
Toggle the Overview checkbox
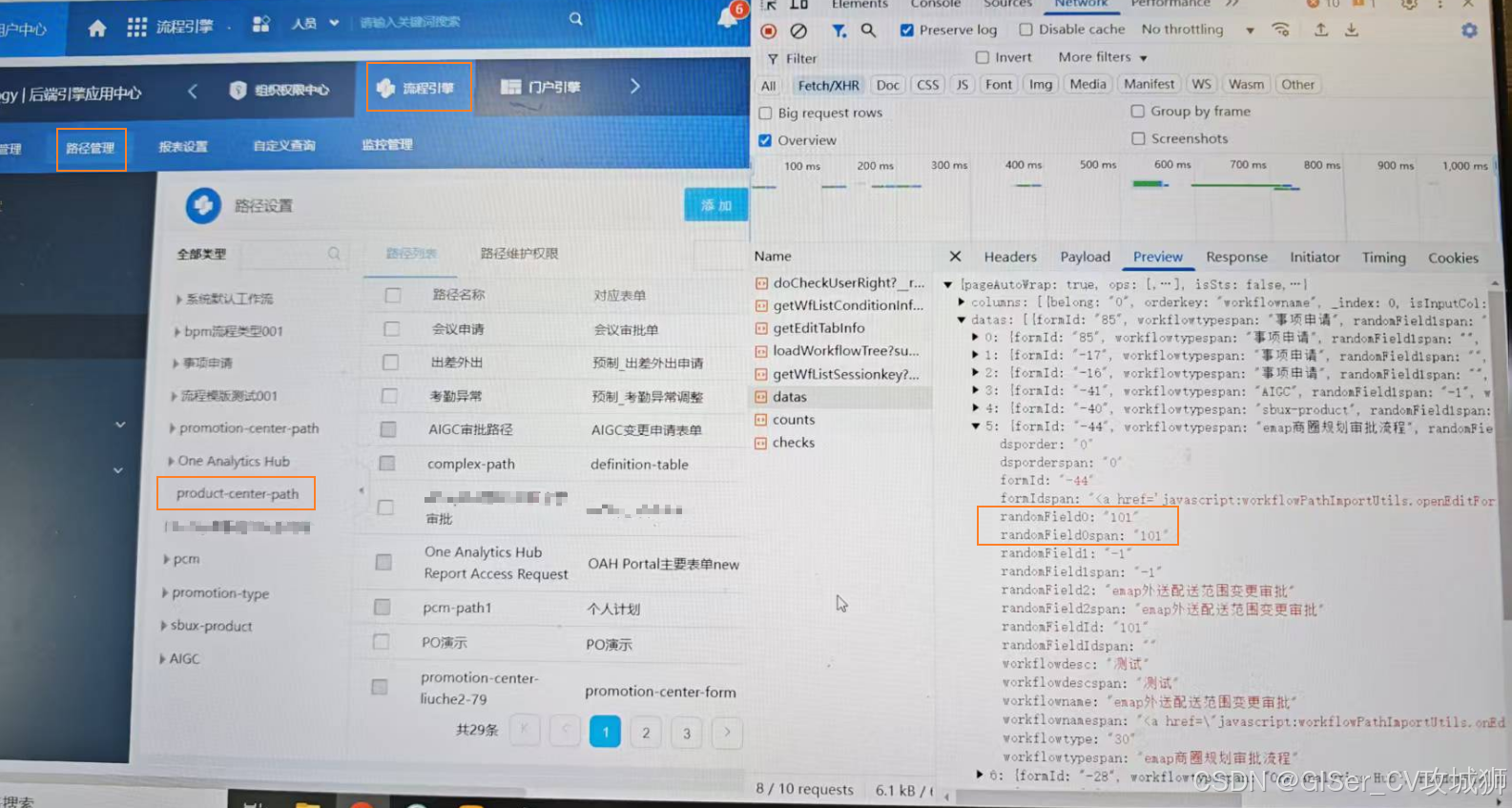pyautogui.click(x=765, y=140)
